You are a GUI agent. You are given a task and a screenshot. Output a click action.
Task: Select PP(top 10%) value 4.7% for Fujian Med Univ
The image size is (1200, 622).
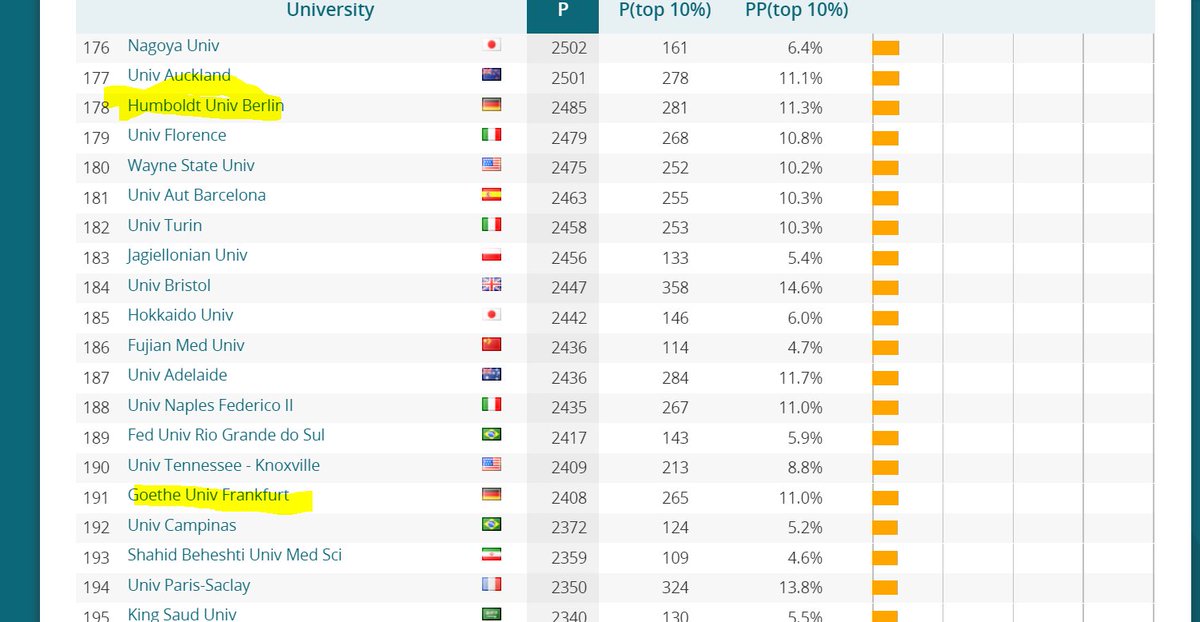pyautogui.click(x=805, y=348)
